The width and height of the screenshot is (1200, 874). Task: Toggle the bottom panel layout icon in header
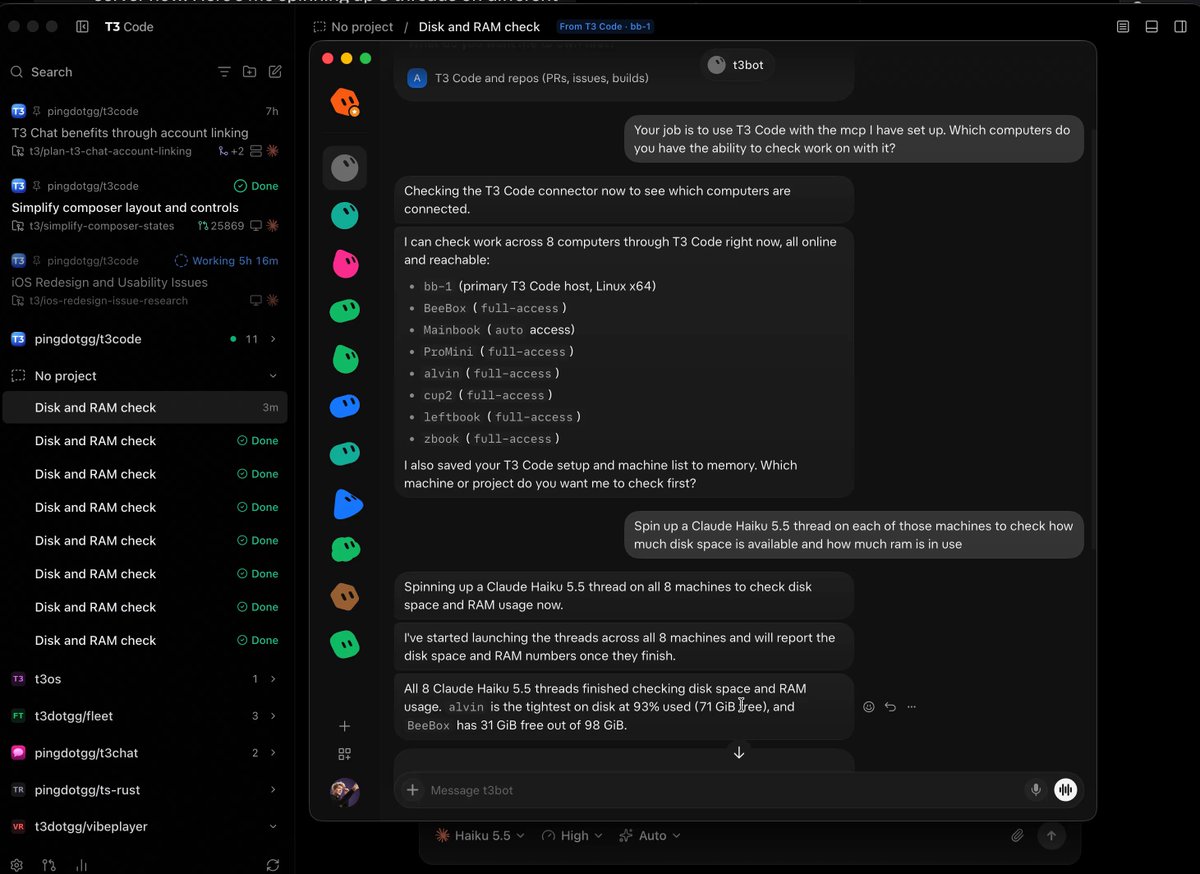pyautogui.click(x=1152, y=27)
